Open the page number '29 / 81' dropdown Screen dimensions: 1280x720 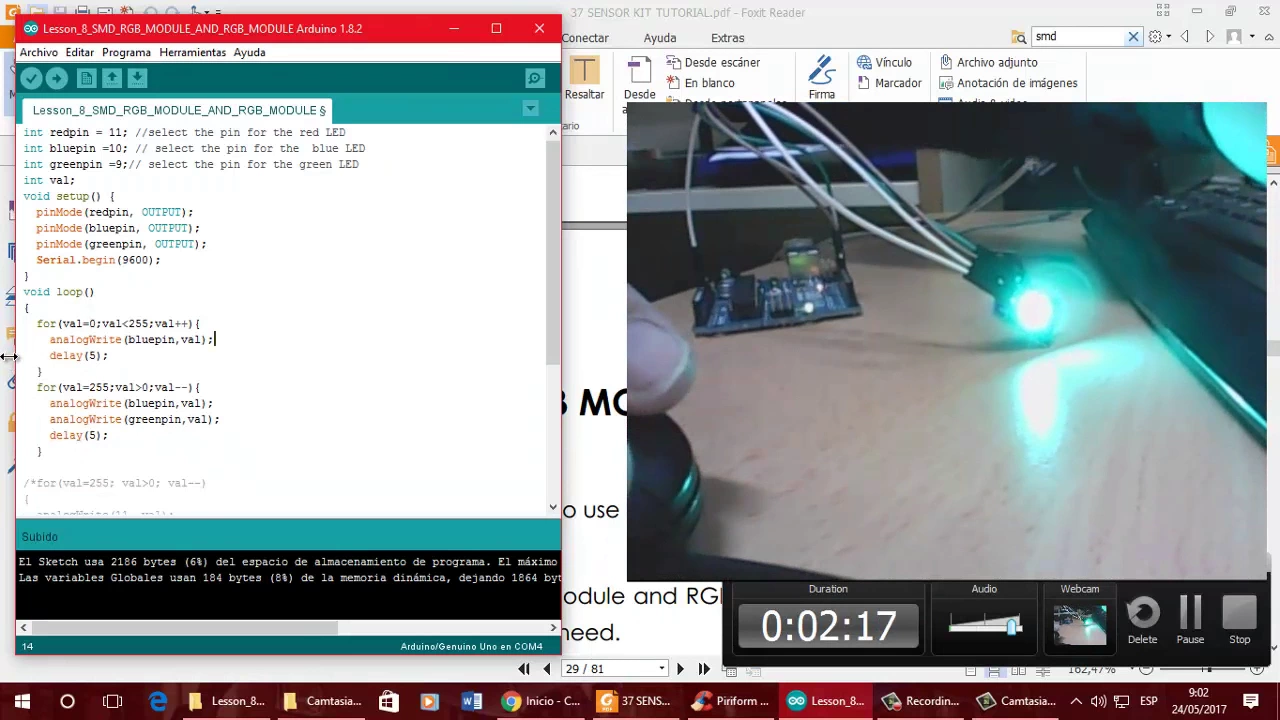point(661,669)
